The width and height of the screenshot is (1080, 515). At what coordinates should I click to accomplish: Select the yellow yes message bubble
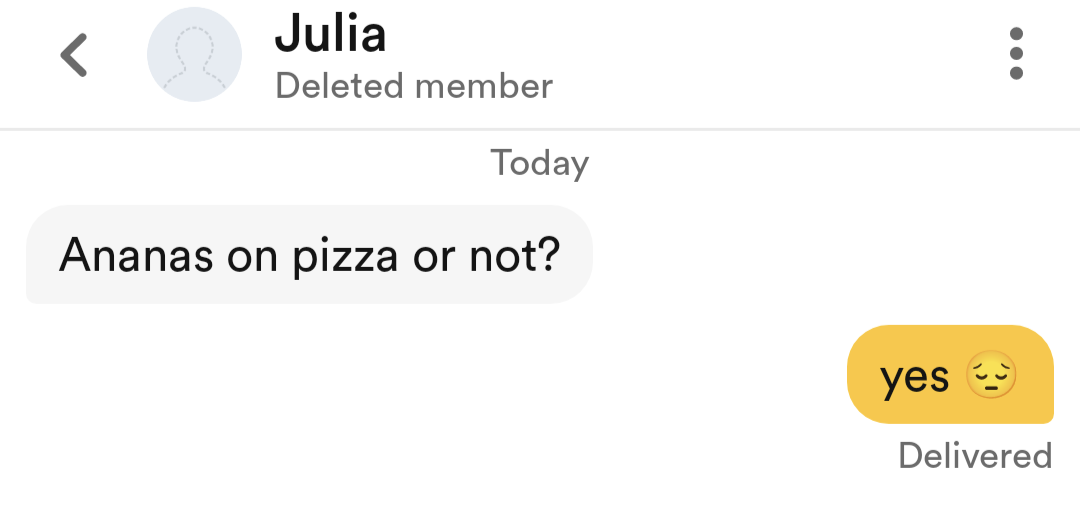(x=950, y=375)
